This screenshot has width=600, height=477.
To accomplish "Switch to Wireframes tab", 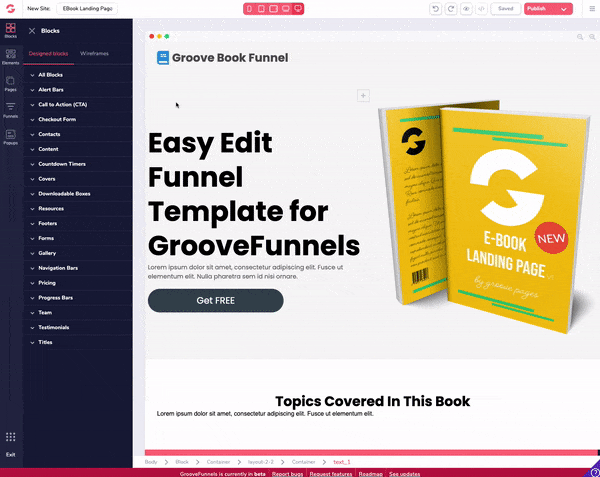I will (94, 54).
